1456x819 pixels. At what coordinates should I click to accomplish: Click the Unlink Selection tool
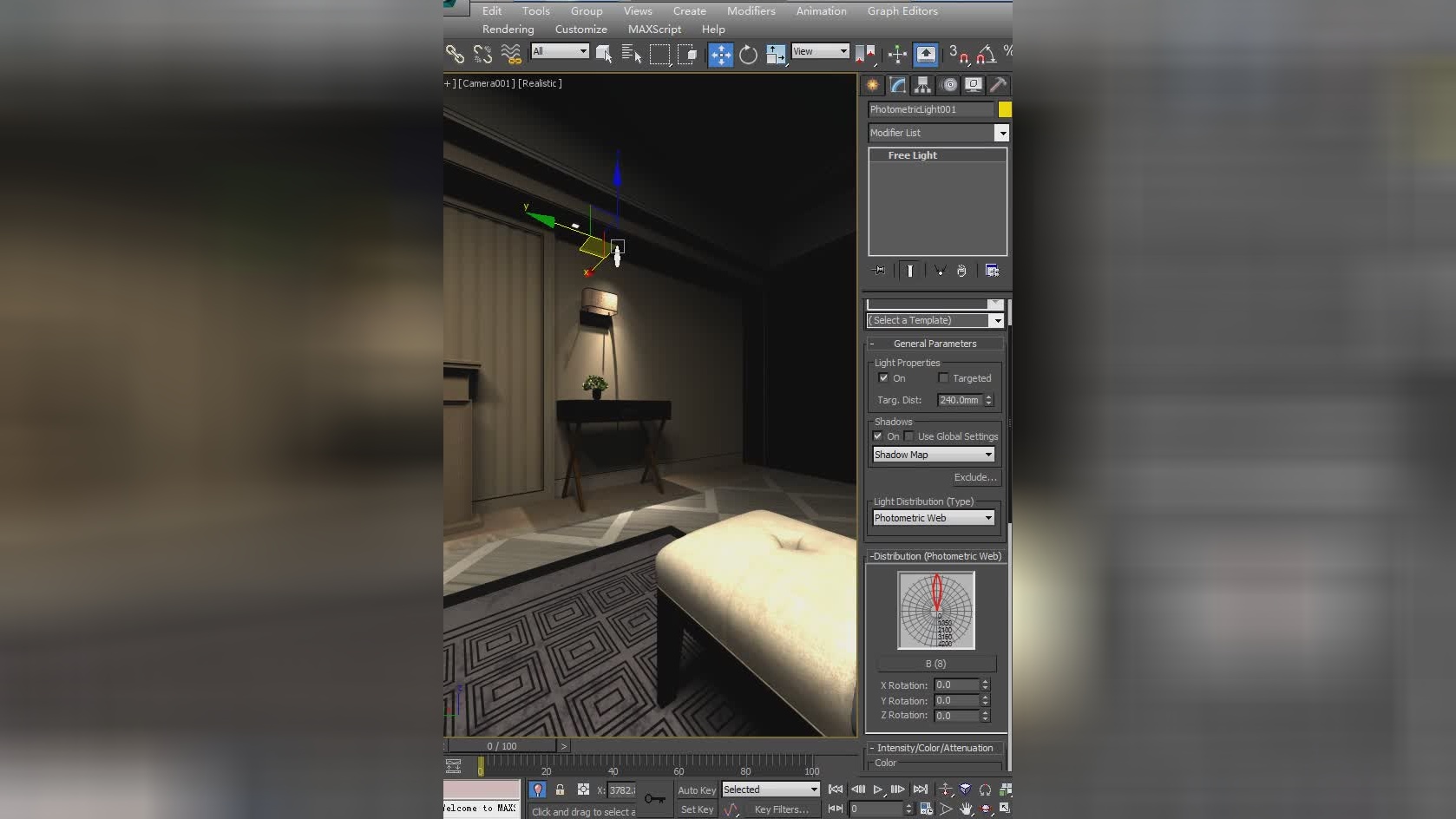482,55
